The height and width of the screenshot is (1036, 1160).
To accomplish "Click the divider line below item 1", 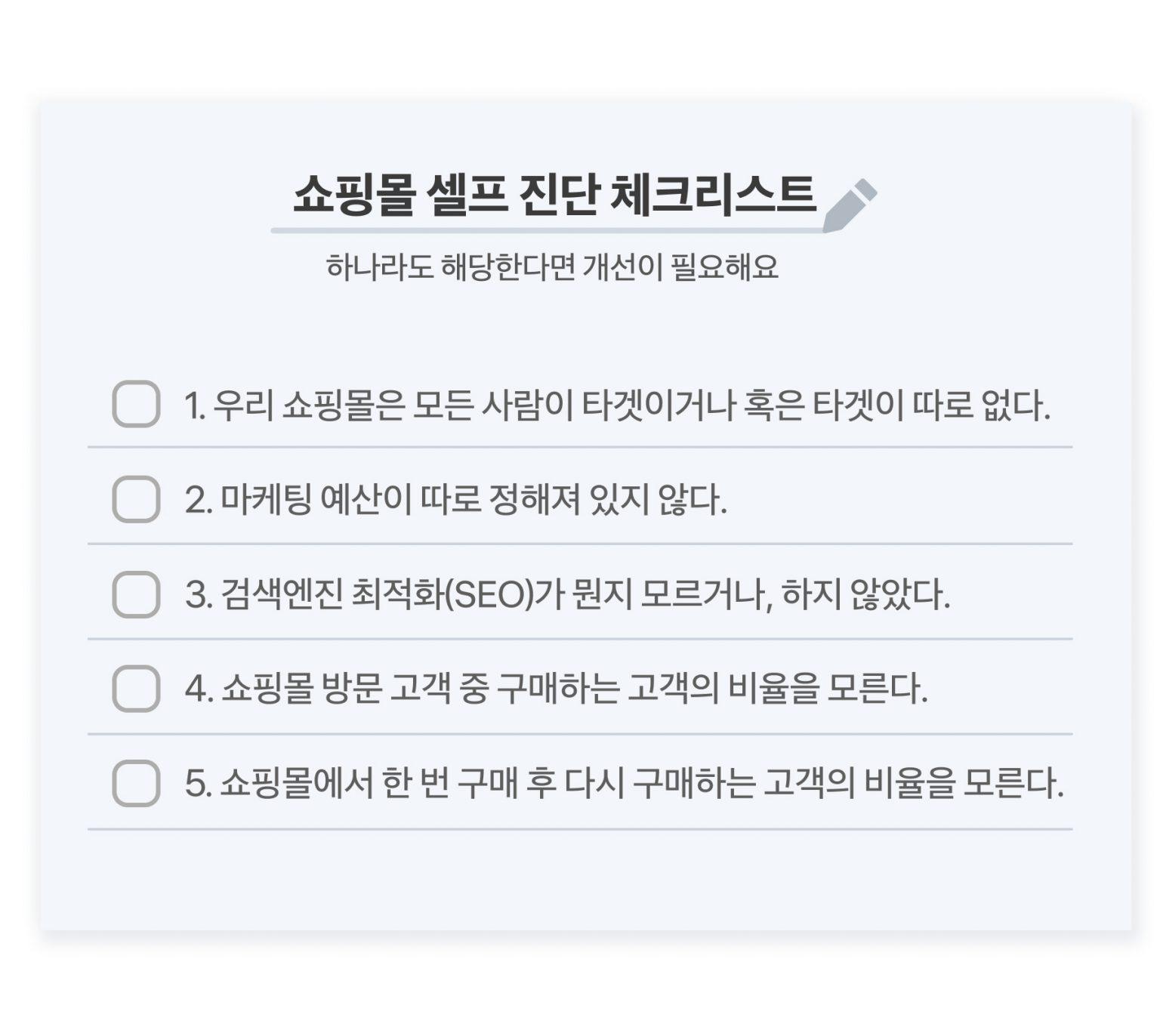I will (x=580, y=447).
